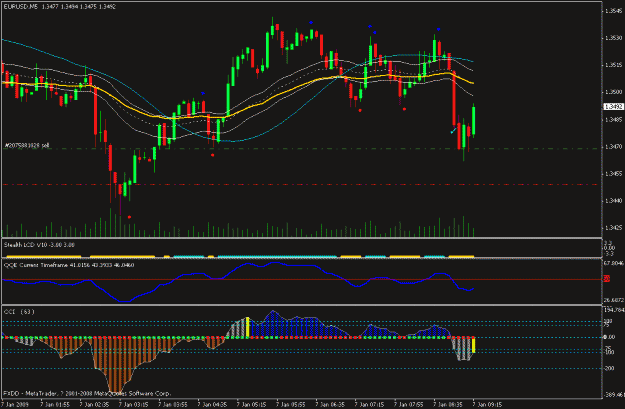
Task: Click the 7 Jan 2009 time label
Action: pyautogui.click(x=15, y=405)
